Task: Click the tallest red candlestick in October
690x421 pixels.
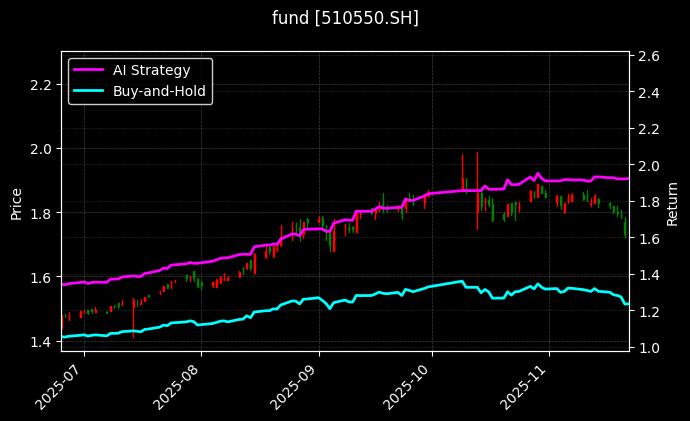Action: tap(477, 190)
